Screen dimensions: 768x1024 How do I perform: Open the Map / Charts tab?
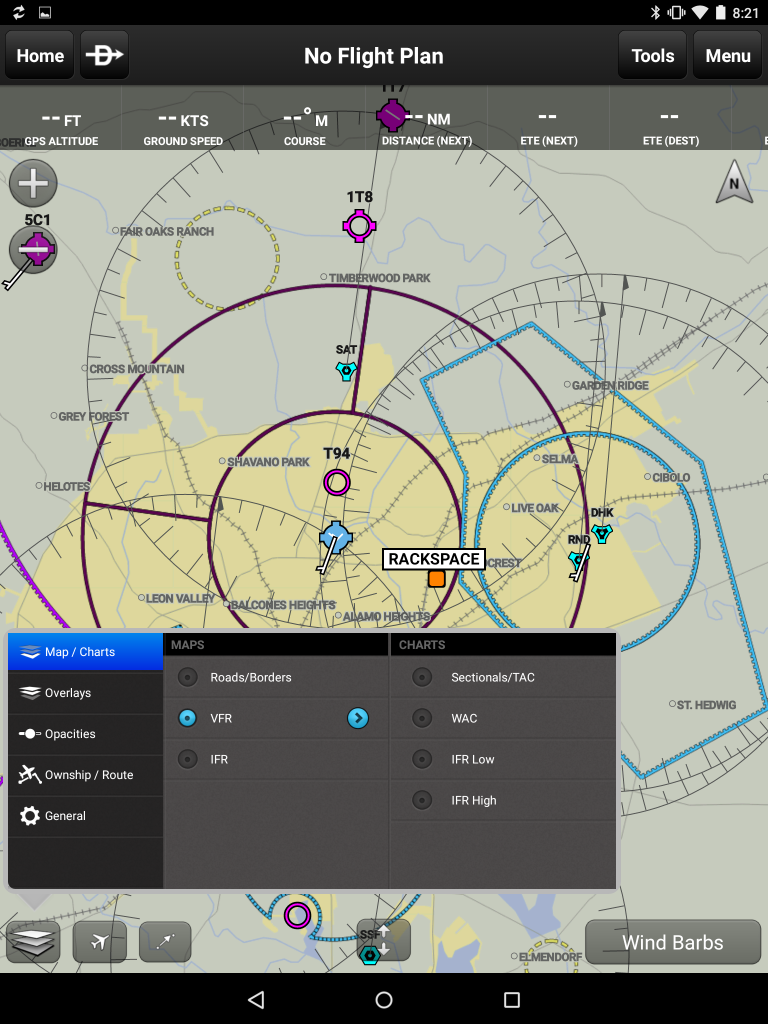coord(86,652)
